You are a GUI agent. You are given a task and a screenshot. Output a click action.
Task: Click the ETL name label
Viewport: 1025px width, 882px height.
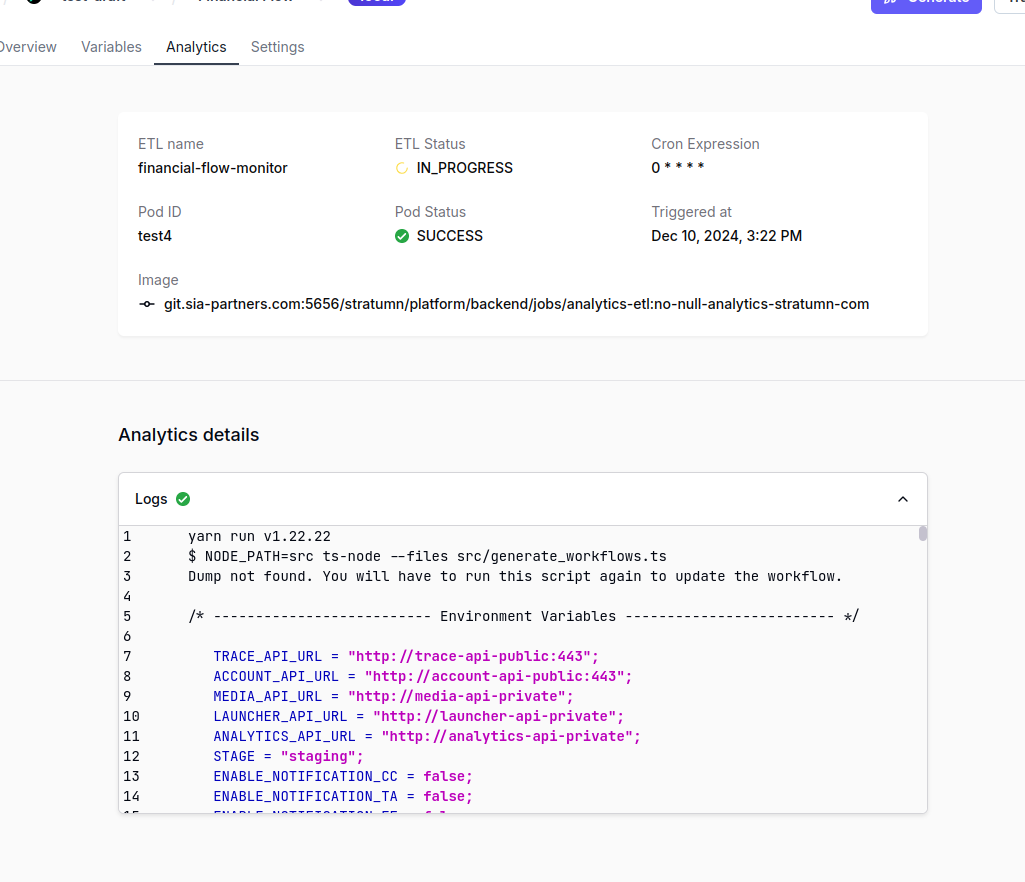point(171,144)
